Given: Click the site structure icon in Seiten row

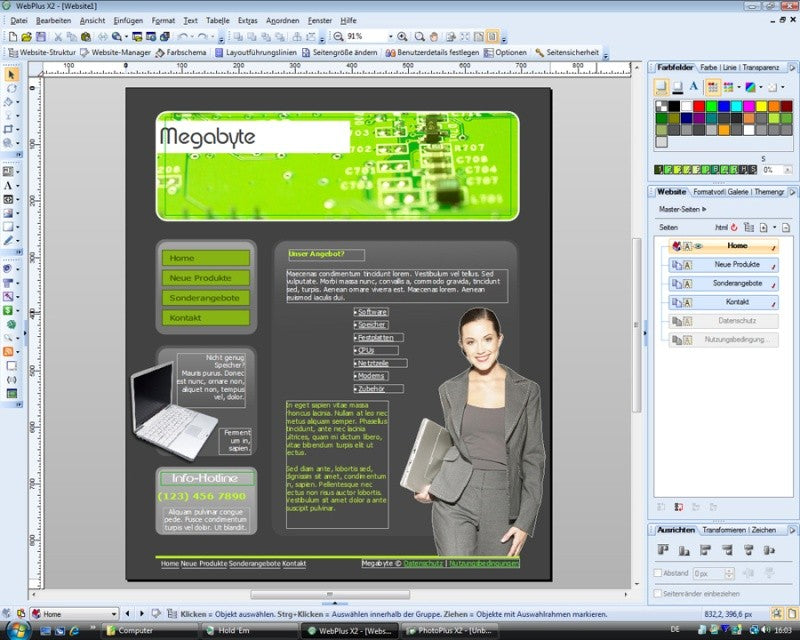Looking at the screenshot, I should pyautogui.click(x=748, y=228).
